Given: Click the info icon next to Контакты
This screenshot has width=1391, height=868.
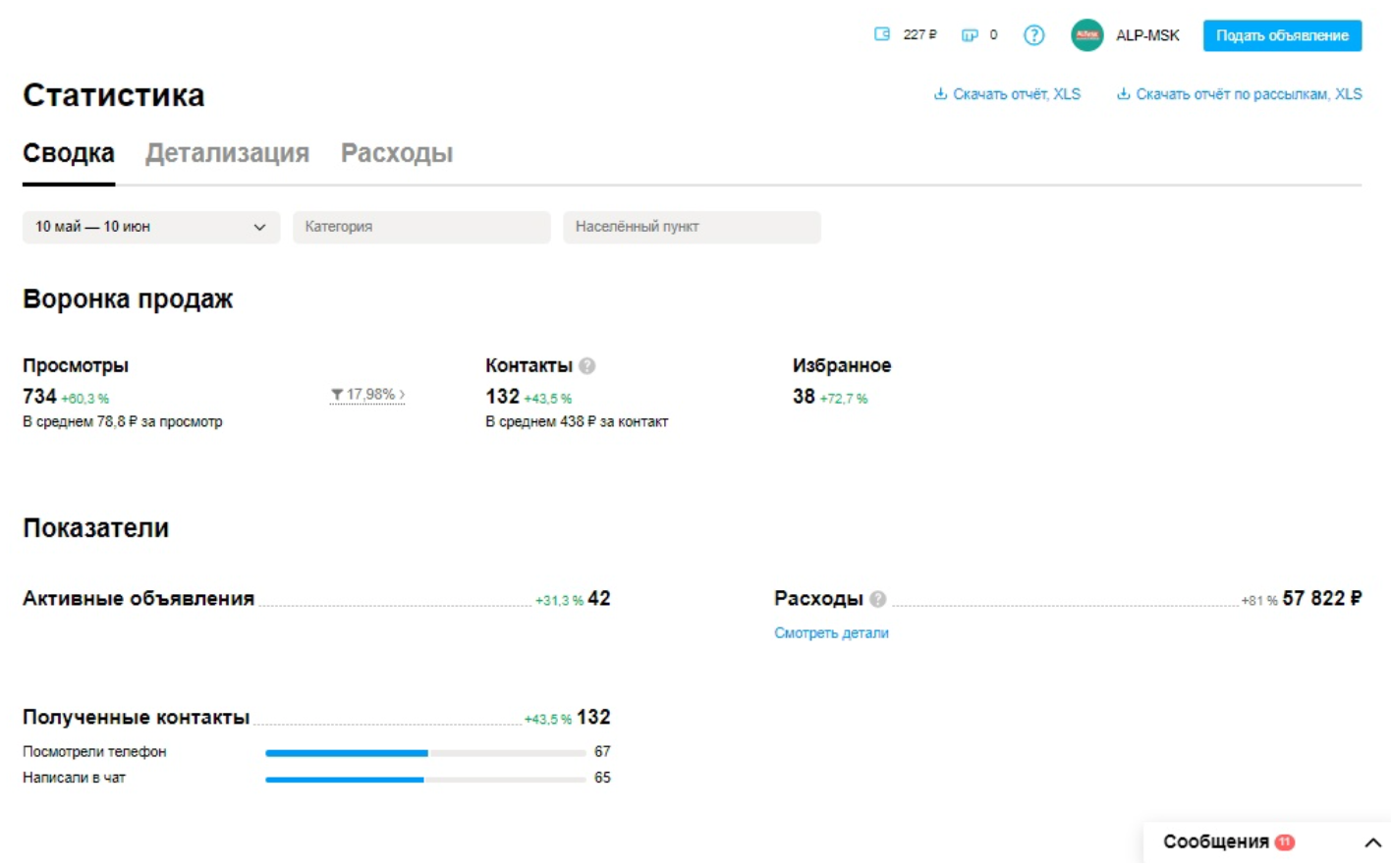Looking at the screenshot, I should coord(586,365).
